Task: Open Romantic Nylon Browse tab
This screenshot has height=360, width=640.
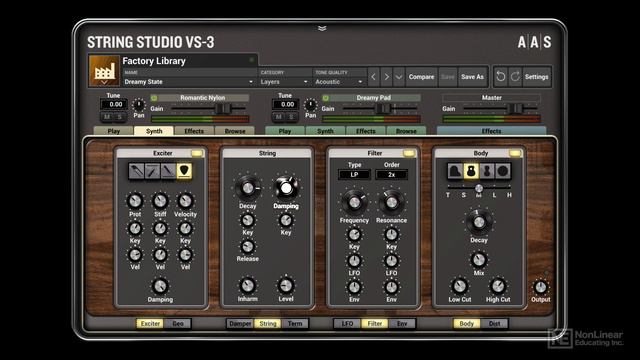Action: tap(235, 131)
